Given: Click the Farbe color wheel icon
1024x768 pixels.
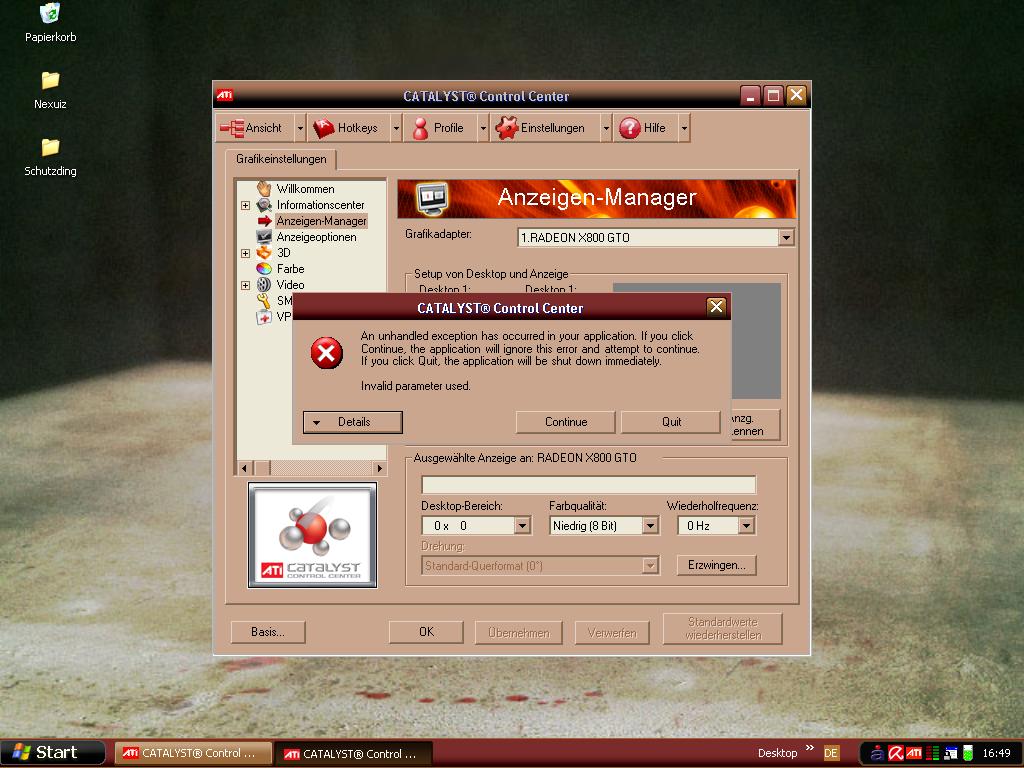Looking at the screenshot, I should [264, 269].
